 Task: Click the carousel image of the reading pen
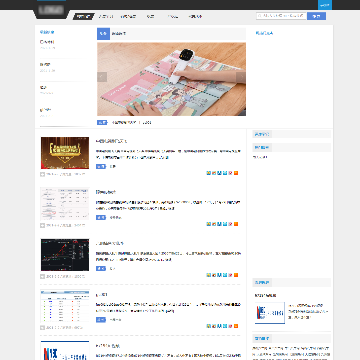(x=171, y=79)
